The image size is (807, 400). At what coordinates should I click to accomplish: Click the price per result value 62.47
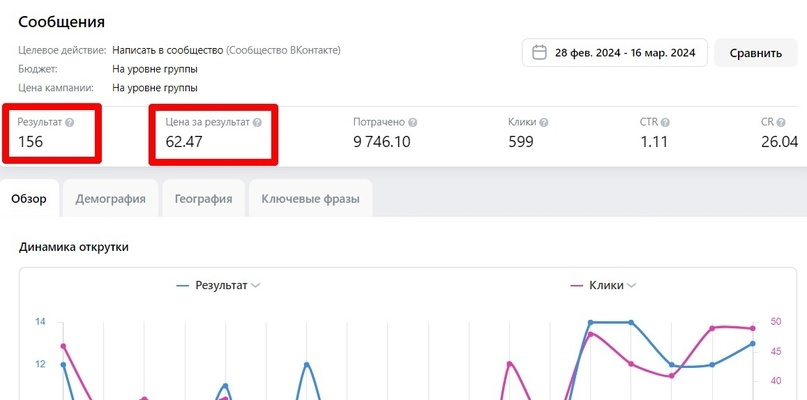tap(184, 142)
